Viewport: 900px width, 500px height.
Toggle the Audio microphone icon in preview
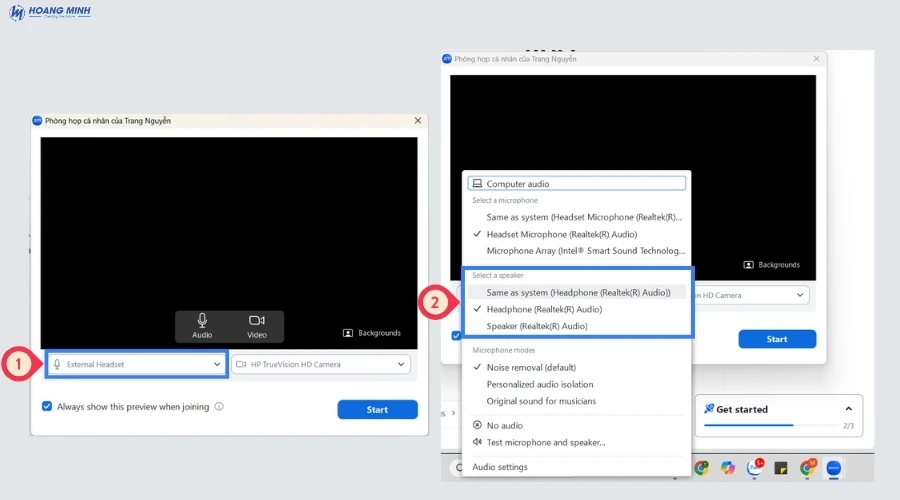pyautogui.click(x=202, y=325)
